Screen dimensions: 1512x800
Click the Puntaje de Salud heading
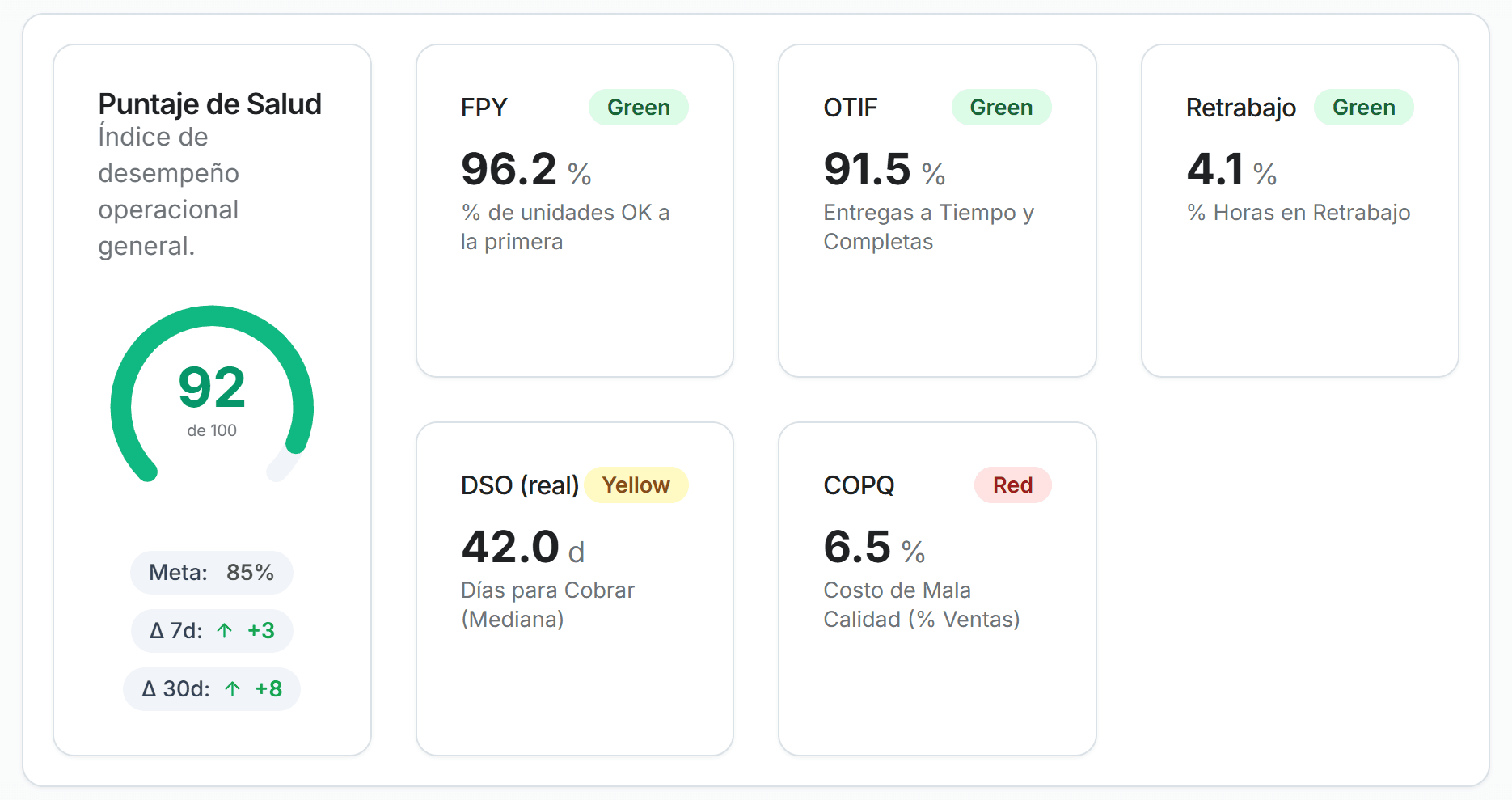click(209, 104)
